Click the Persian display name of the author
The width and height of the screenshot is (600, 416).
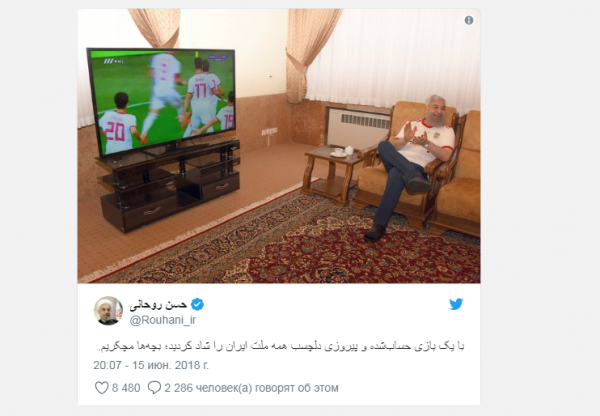pos(158,305)
